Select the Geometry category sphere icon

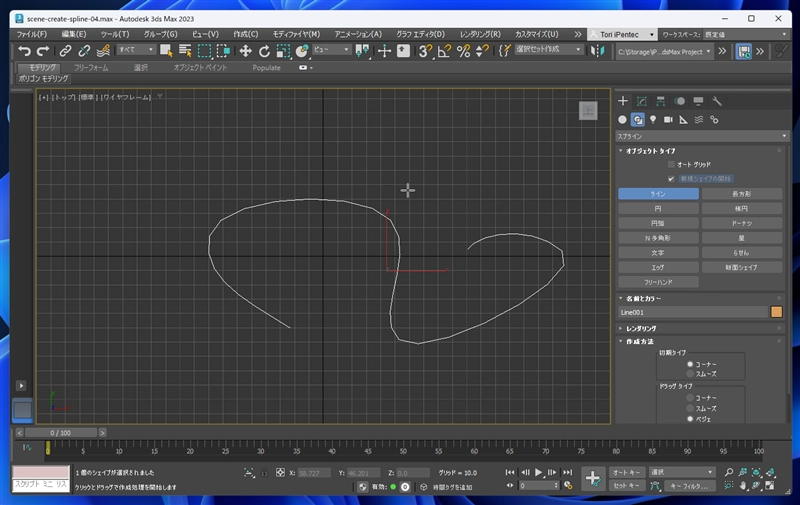pyautogui.click(x=622, y=119)
